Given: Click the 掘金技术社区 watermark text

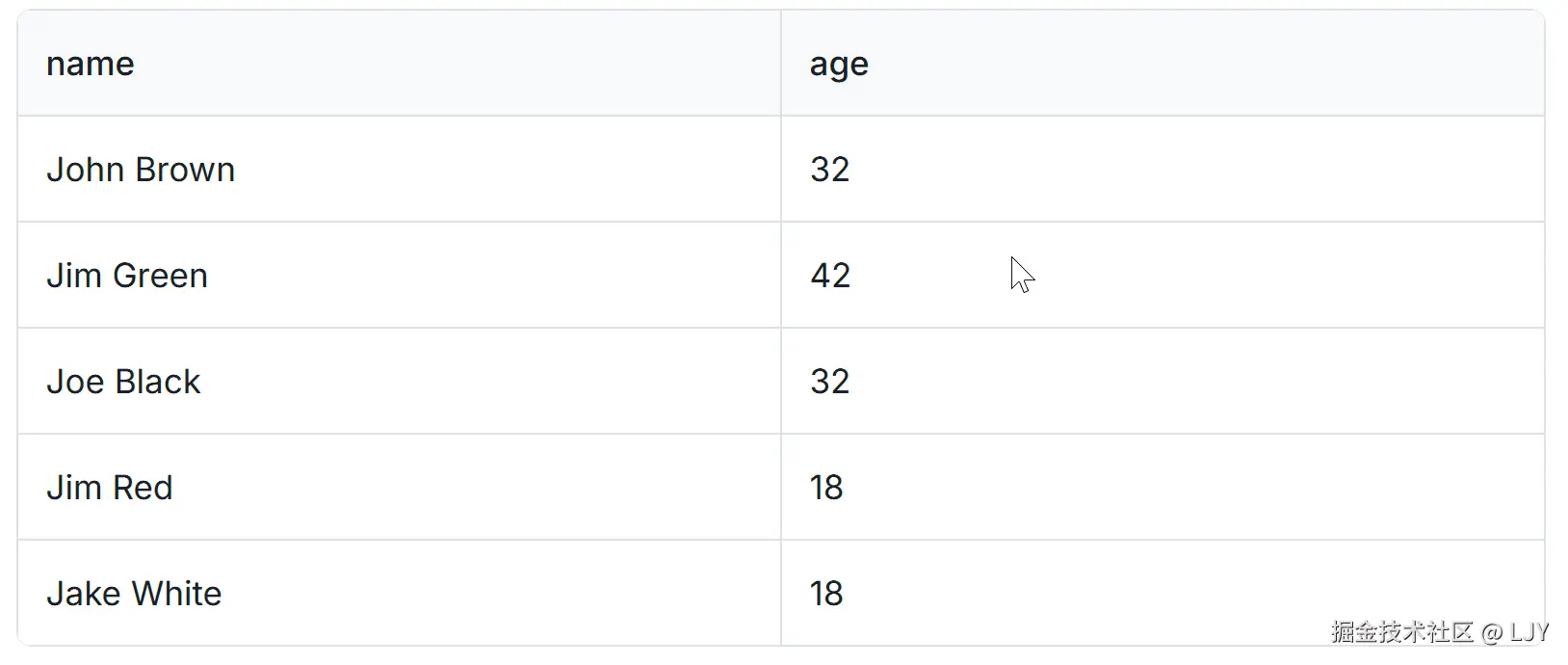Looking at the screenshot, I should point(1401,632).
